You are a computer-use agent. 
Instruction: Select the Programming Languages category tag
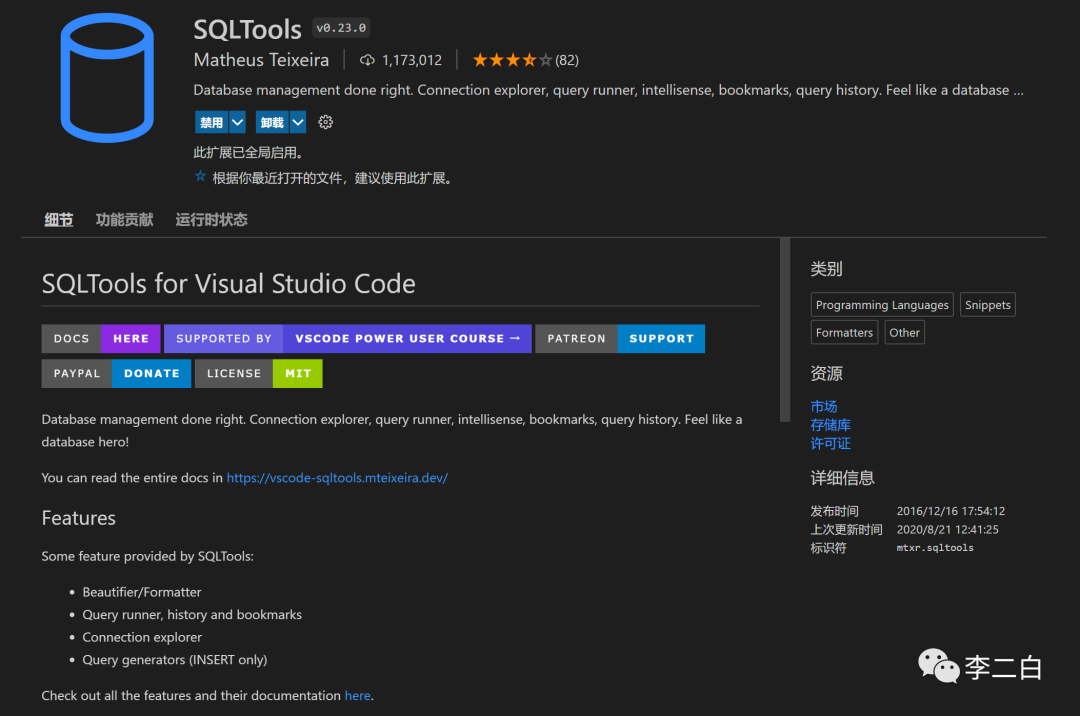[882, 305]
